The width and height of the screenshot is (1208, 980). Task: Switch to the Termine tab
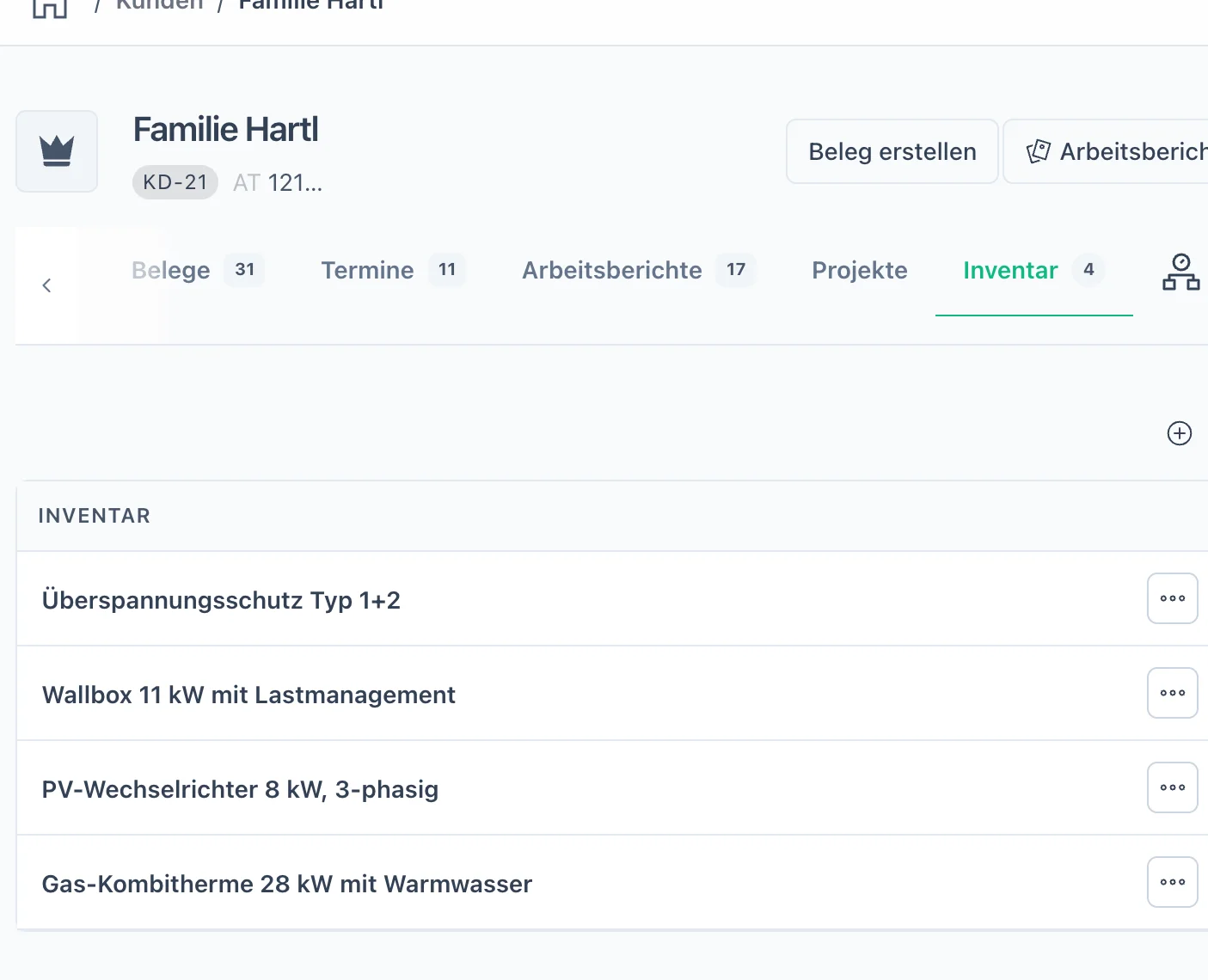click(393, 271)
